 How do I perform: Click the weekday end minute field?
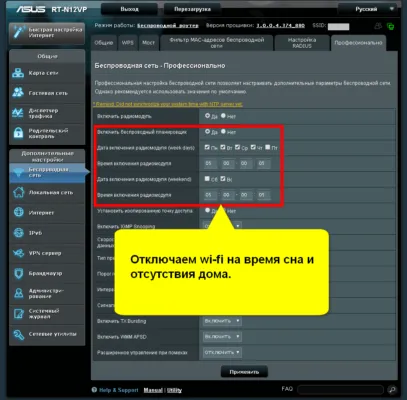[x=263, y=163]
